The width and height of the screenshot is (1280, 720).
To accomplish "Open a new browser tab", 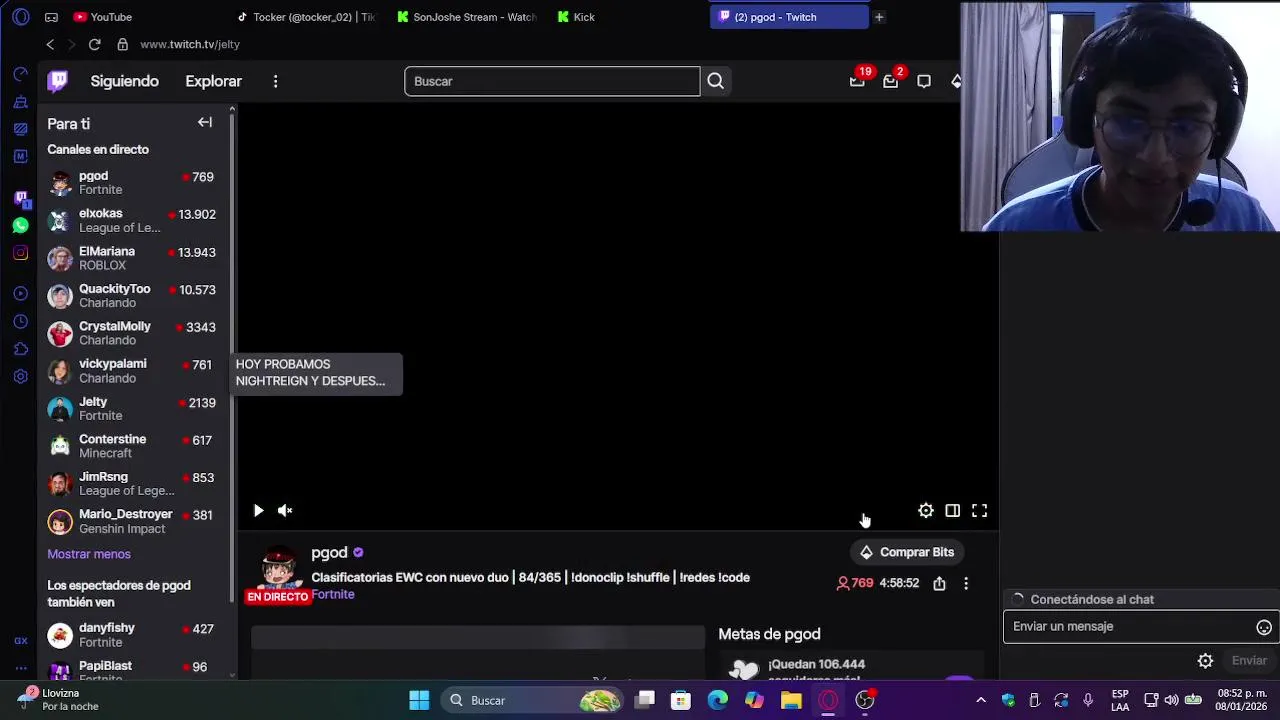I will click(x=879, y=17).
